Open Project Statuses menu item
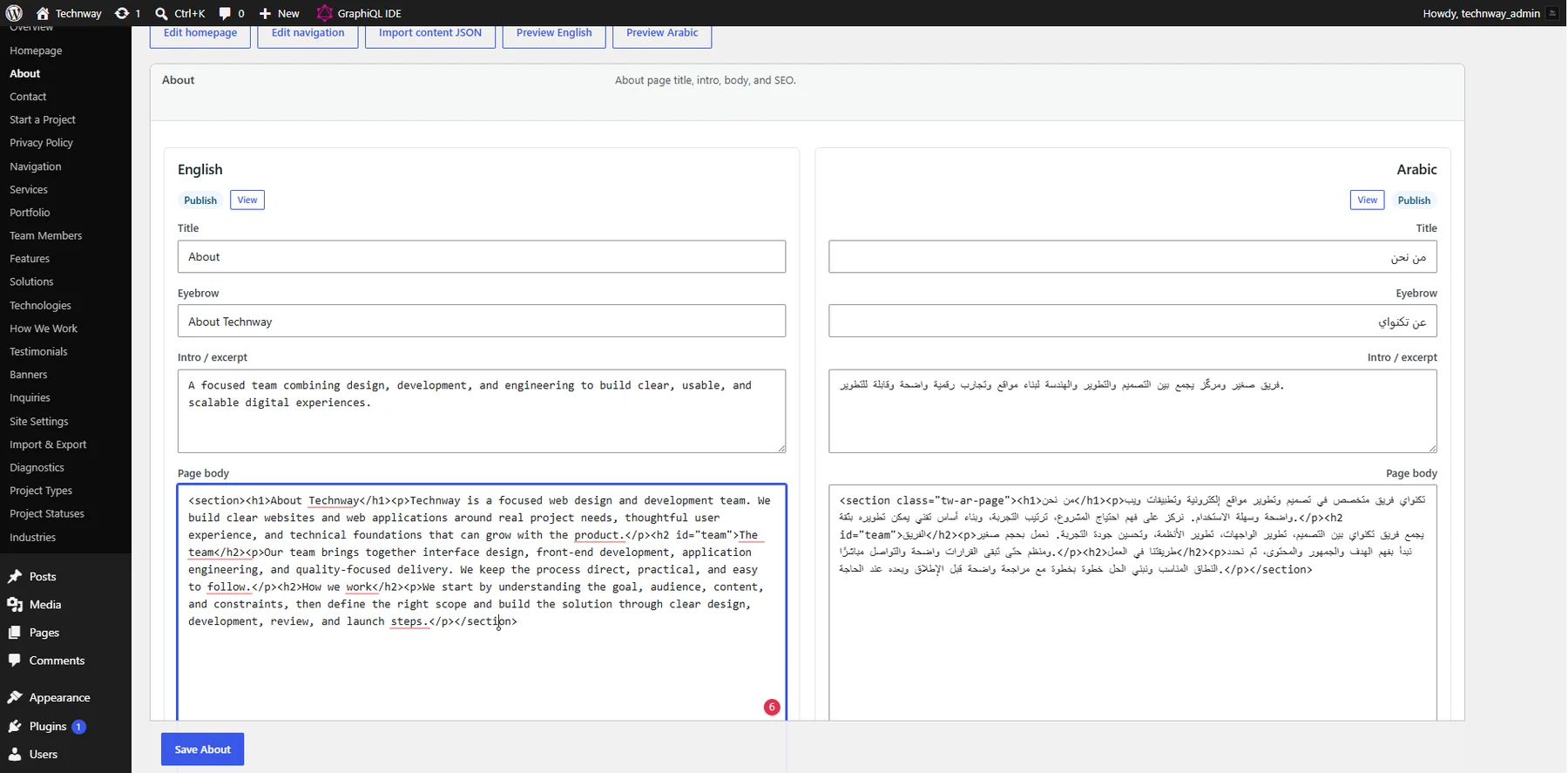 47,513
